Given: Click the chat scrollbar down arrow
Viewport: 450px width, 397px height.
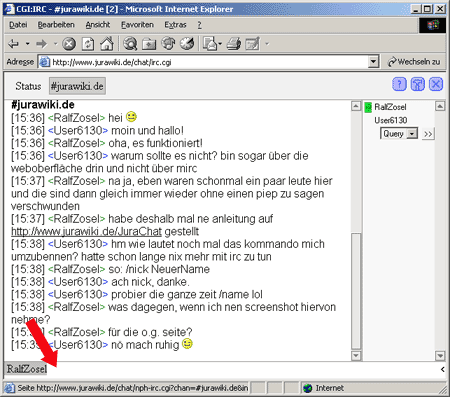Looking at the screenshot, I should [356, 356].
